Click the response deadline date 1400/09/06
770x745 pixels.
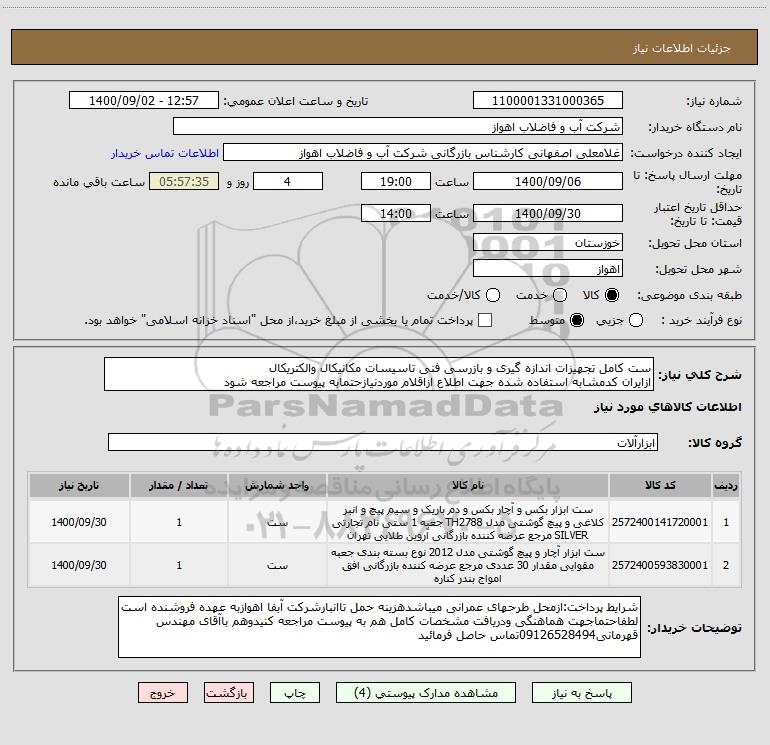548,181
